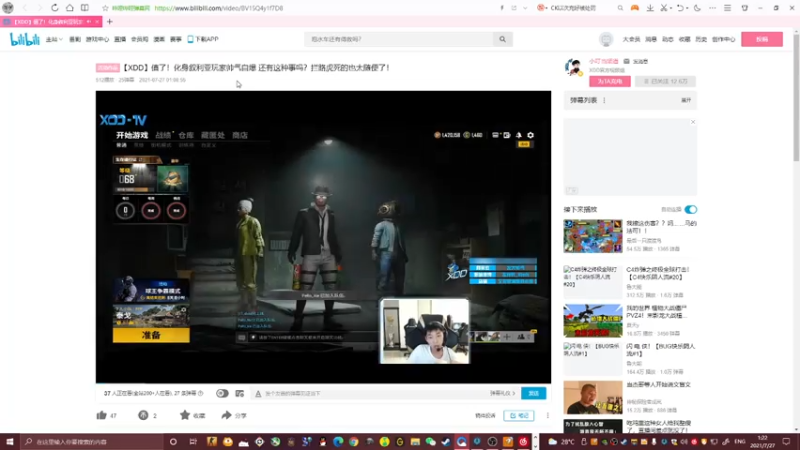Open the 大会员 header link

(631, 39)
